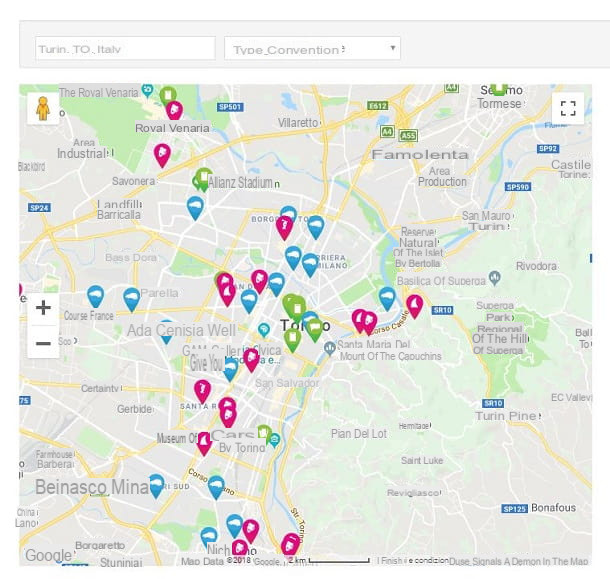
Task: Click the SP501 road badge
Action: pyautogui.click(x=230, y=107)
